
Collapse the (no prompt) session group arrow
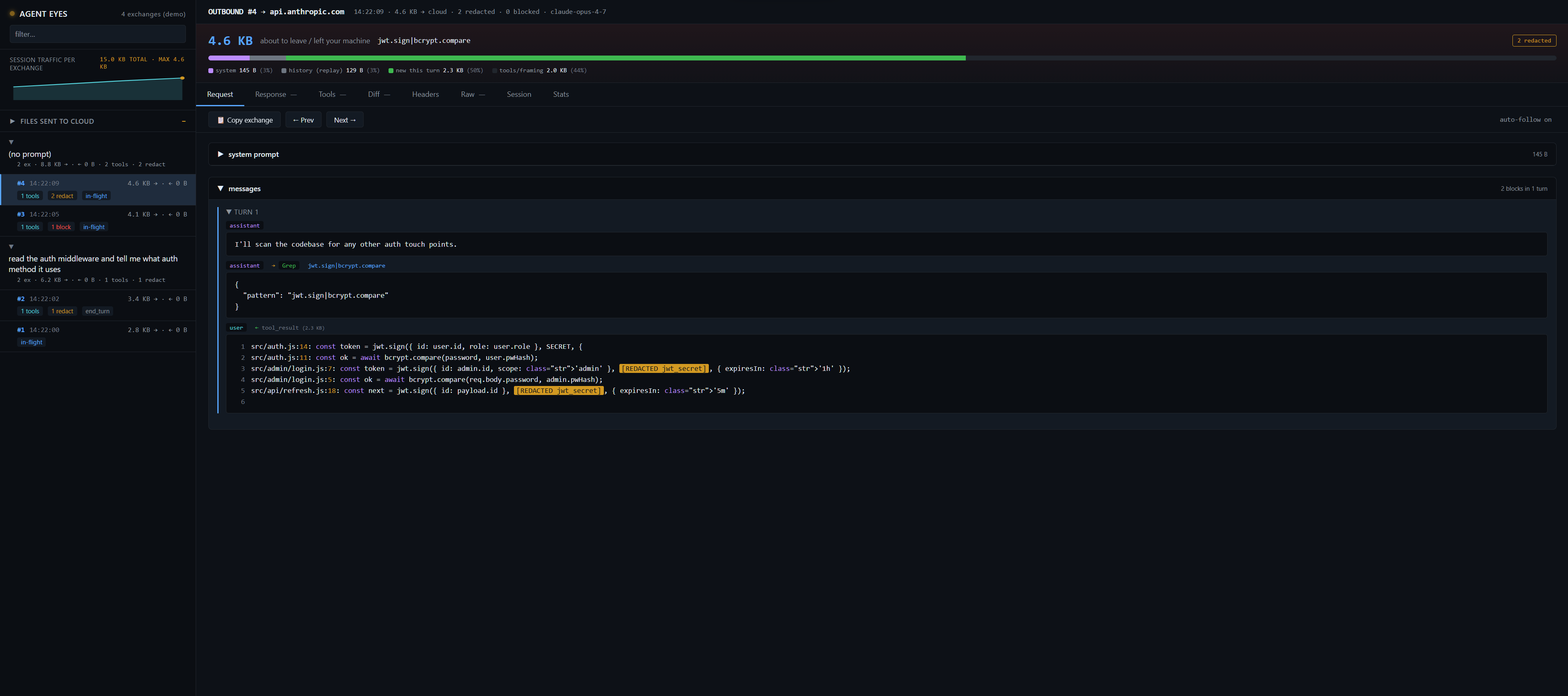click(11, 142)
